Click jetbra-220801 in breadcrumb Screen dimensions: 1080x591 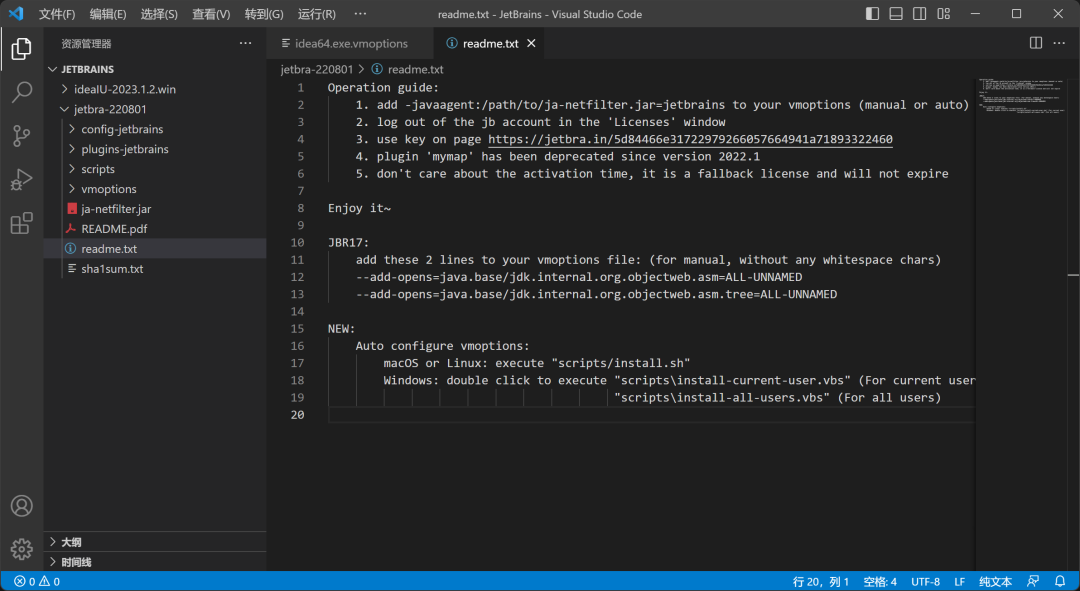317,69
